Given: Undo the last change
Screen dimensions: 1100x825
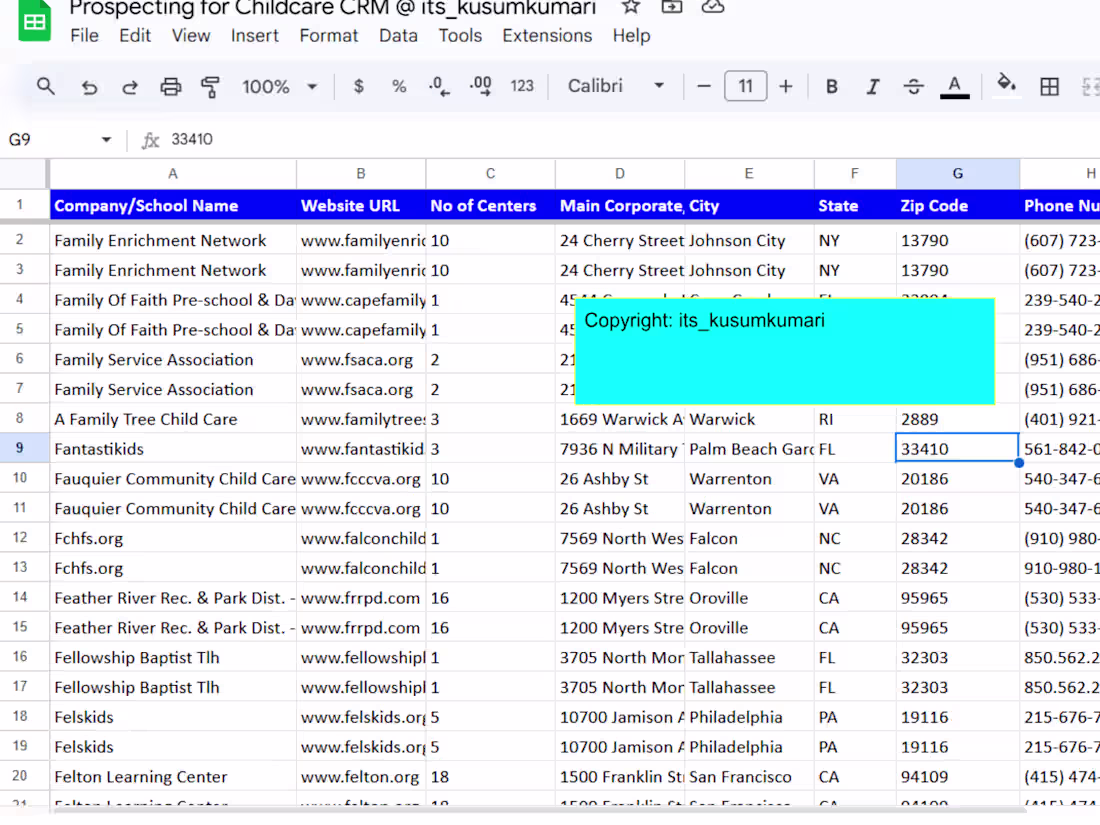Looking at the screenshot, I should tap(89, 86).
